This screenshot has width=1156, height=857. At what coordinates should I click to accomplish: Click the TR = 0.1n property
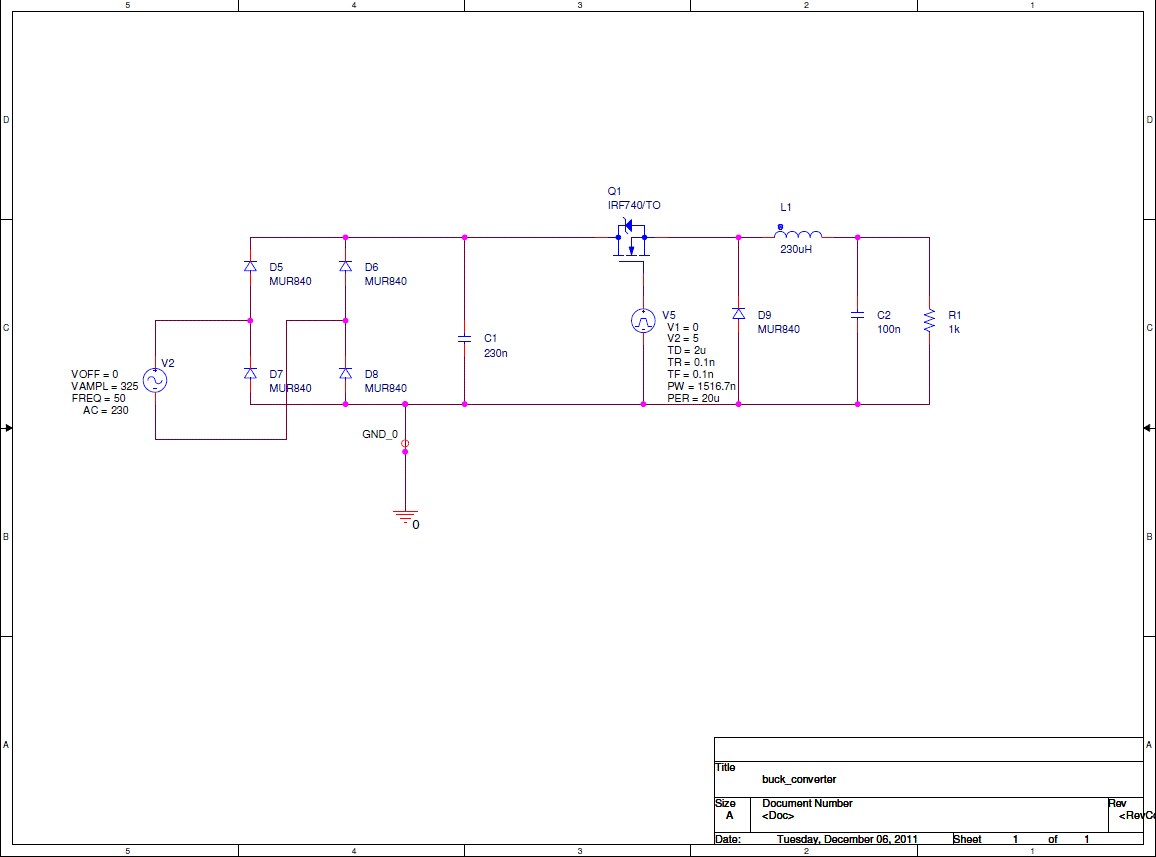[x=691, y=362]
